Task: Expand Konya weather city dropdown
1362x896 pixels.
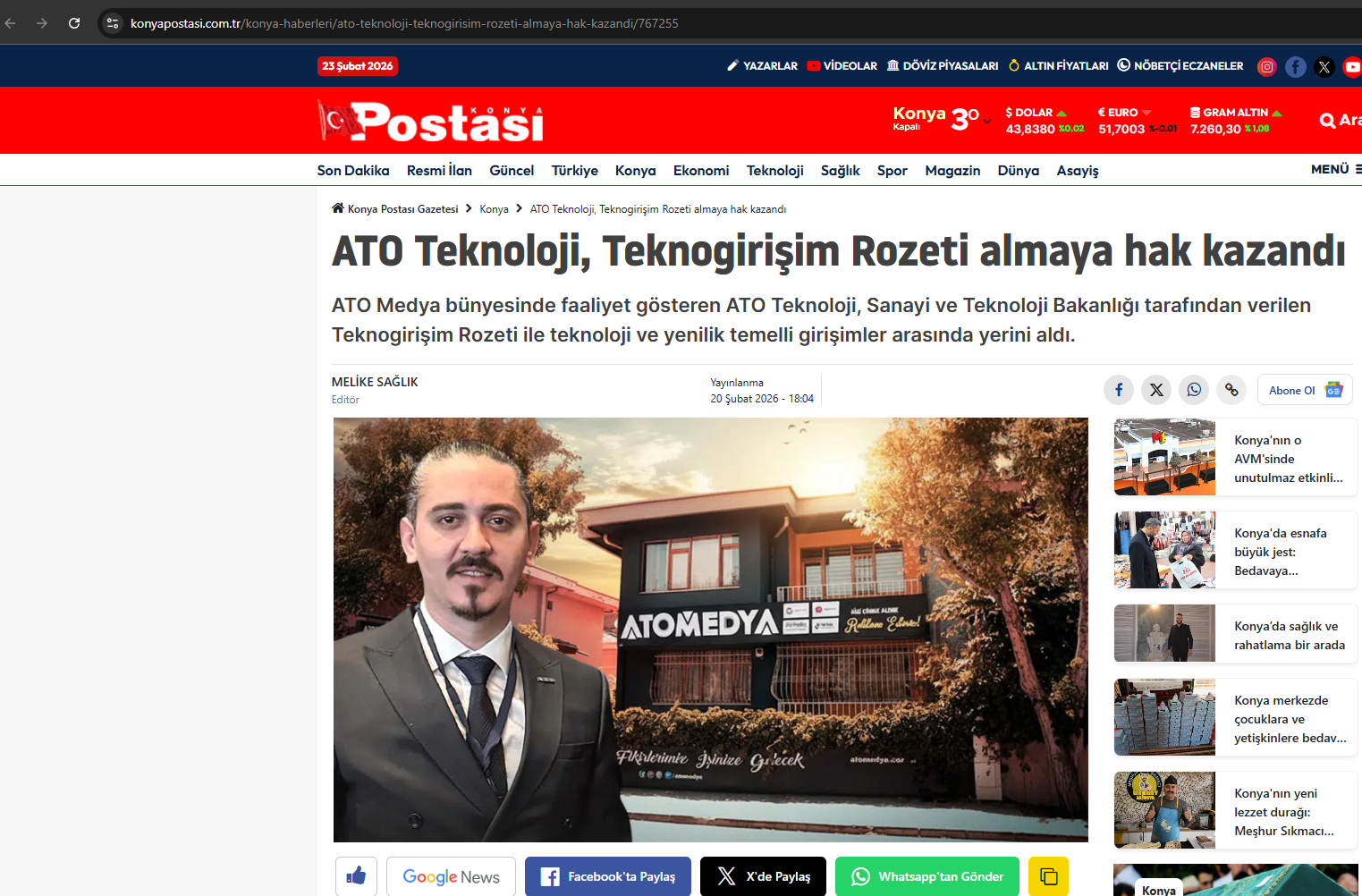Action: tap(986, 121)
